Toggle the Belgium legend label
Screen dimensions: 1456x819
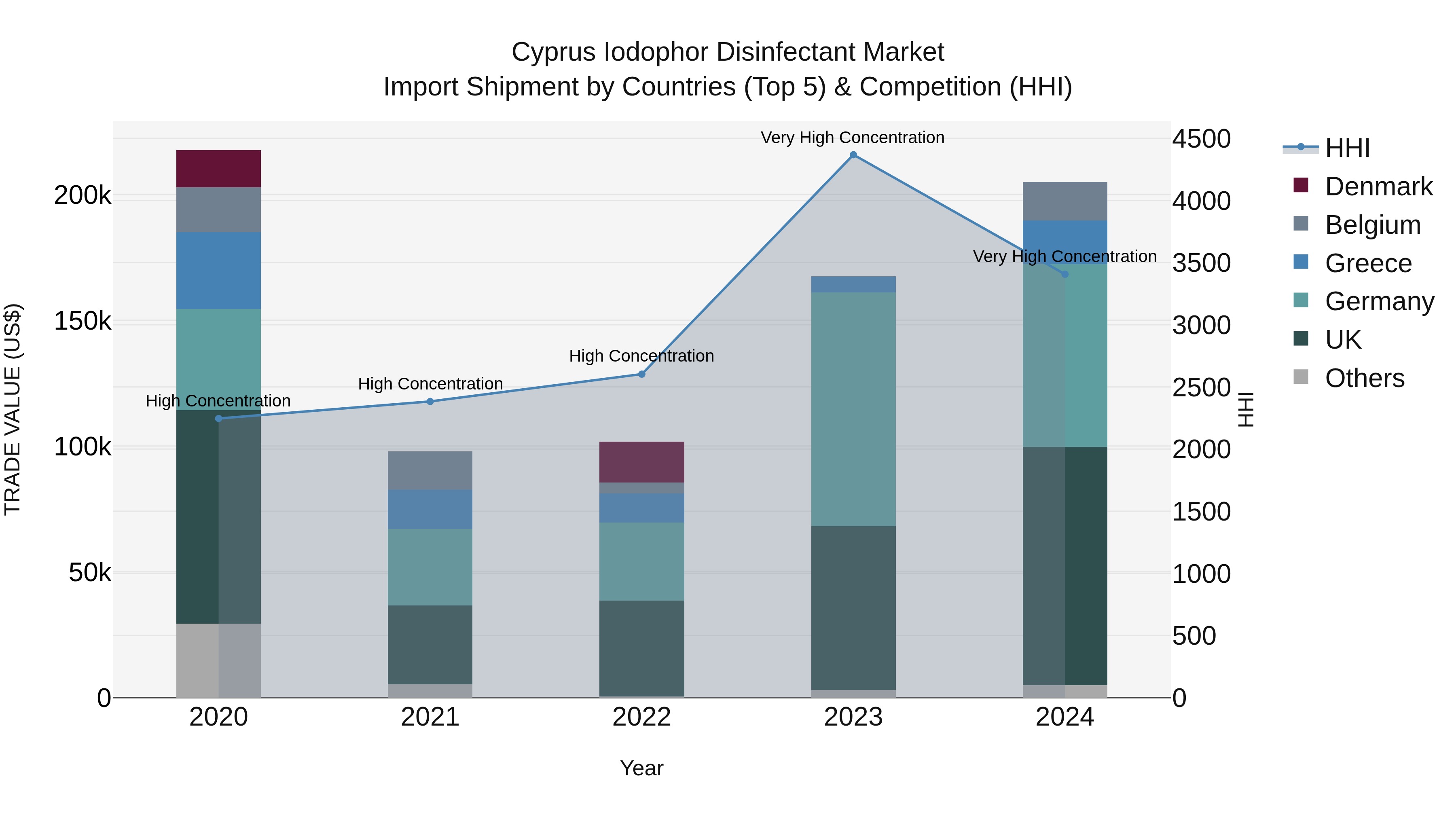[1373, 224]
